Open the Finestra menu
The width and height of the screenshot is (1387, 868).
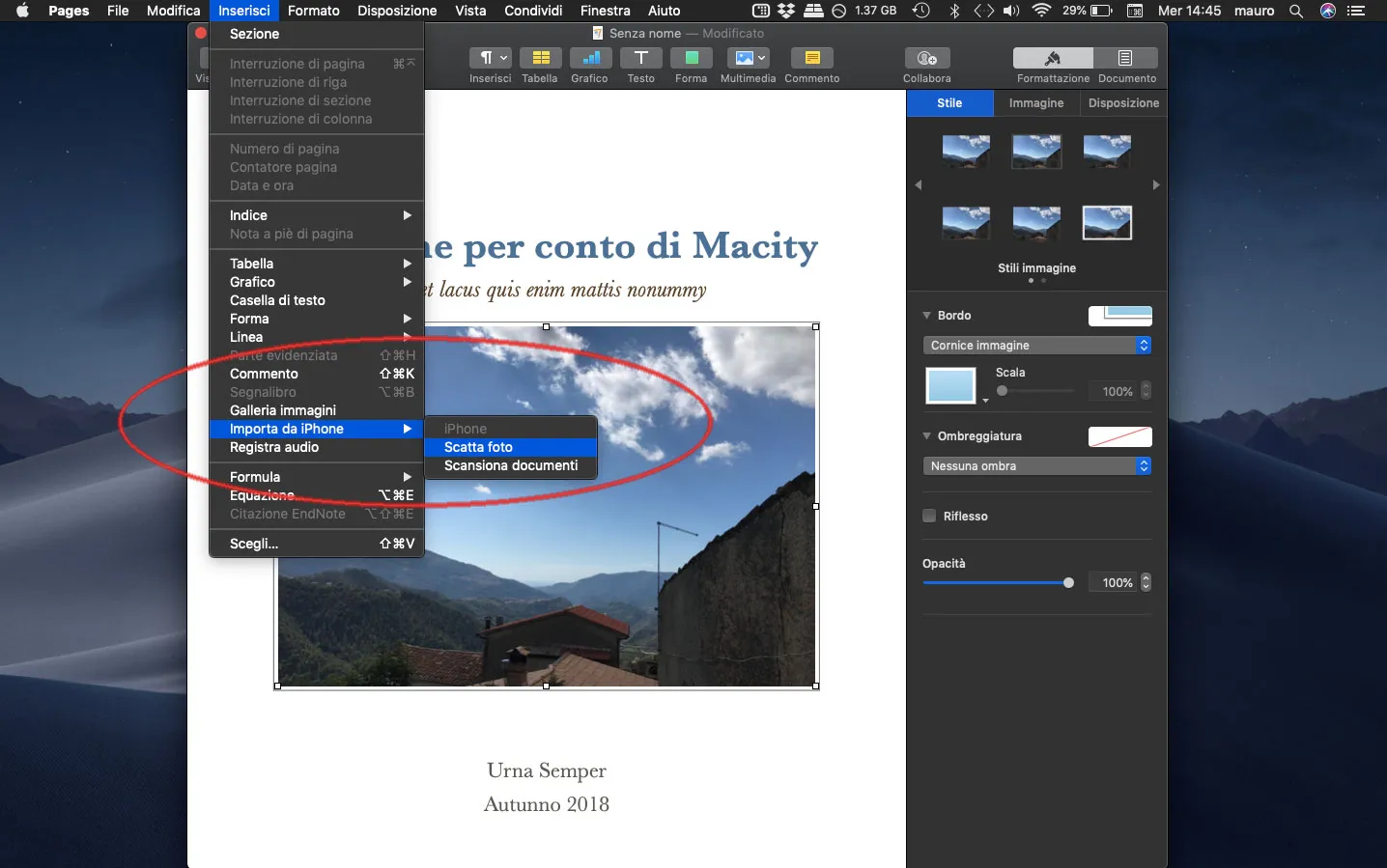pos(606,11)
